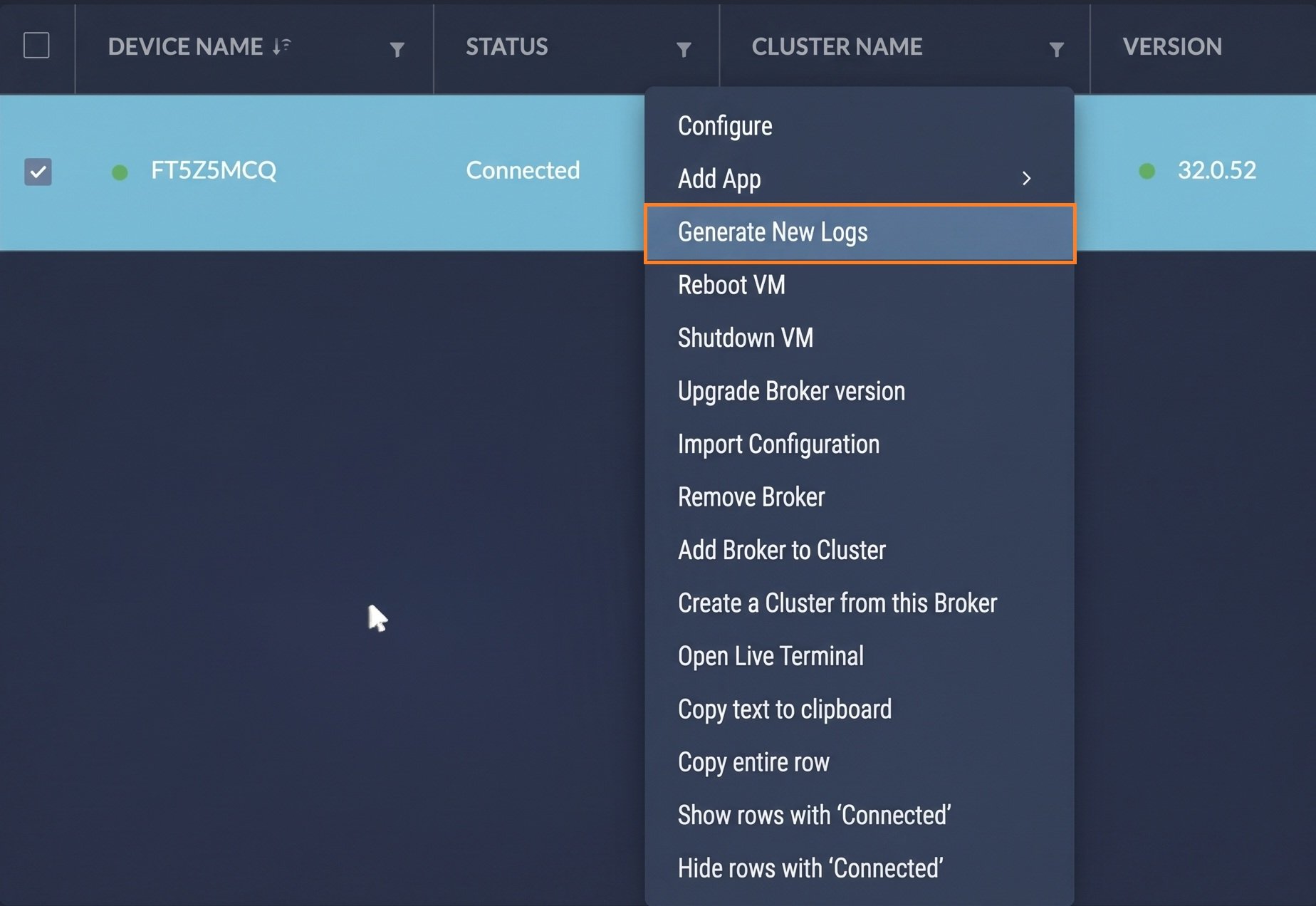Image resolution: width=1316 pixels, height=906 pixels.
Task: Choose Show rows with 'Connected'
Action: tap(860, 816)
